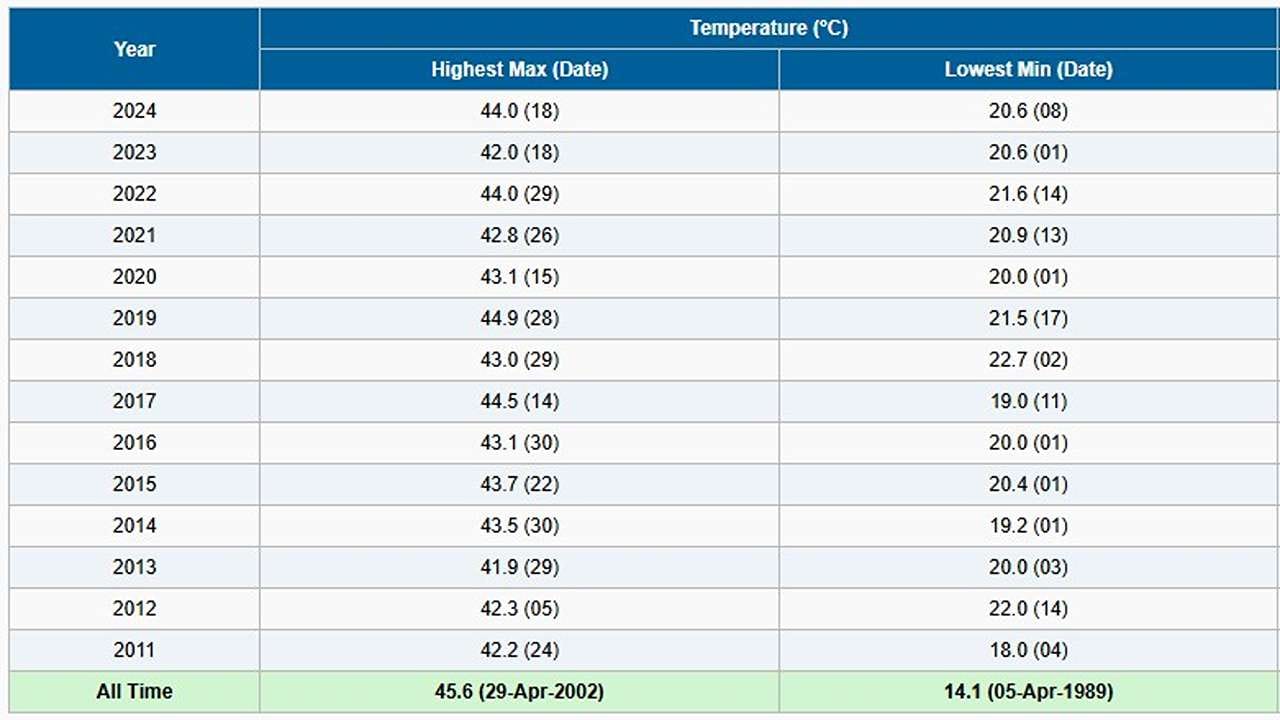Select the Highest Max (Date) column header
The image size is (1280, 720).
pyautogui.click(x=519, y=70)
